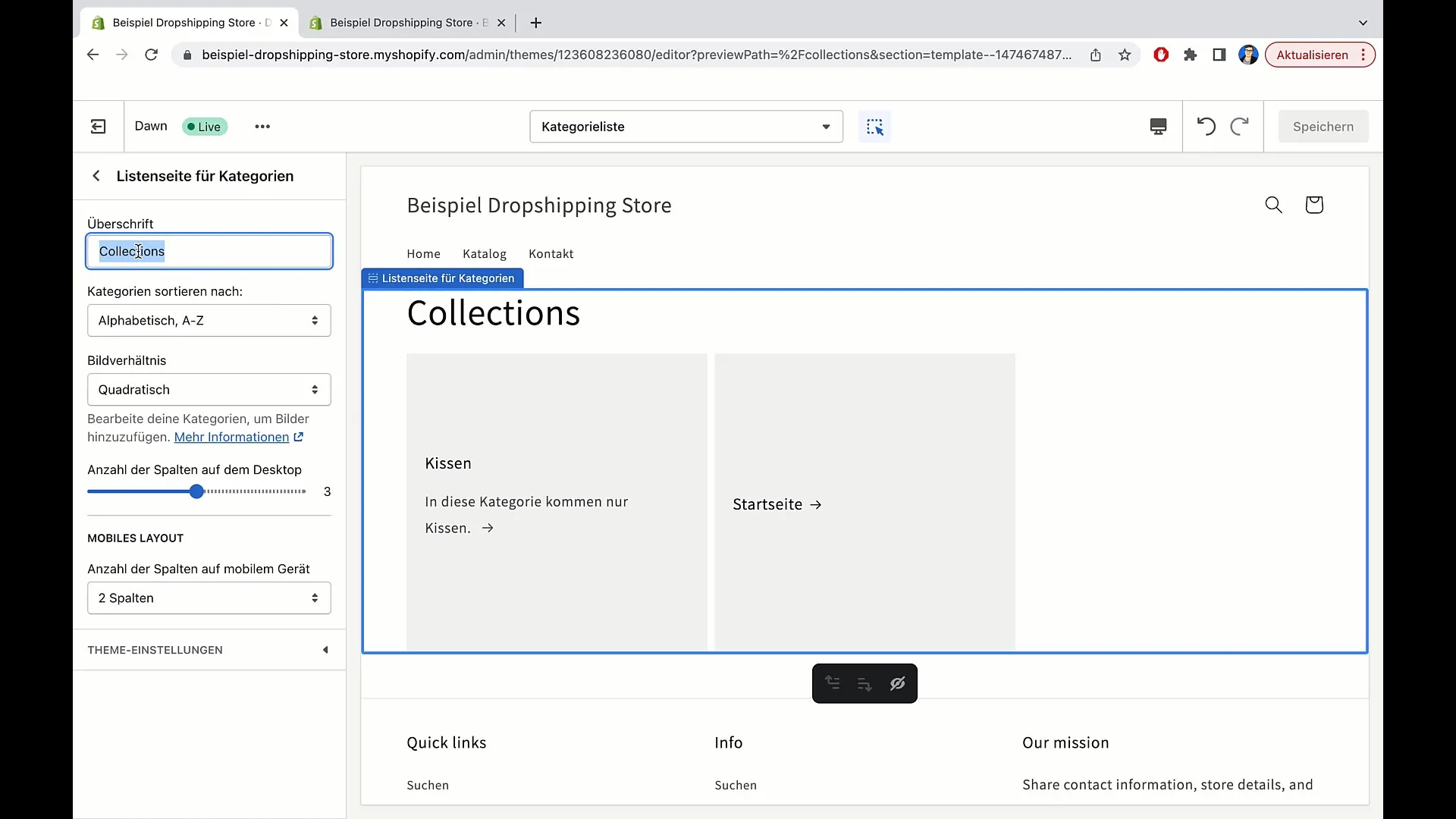Click the Live status badge
1456x819 pixels.
205,127
